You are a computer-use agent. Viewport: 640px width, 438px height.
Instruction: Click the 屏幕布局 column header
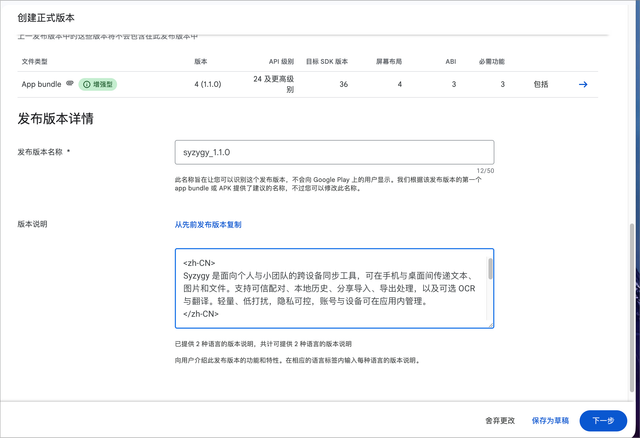pos(389,62)
